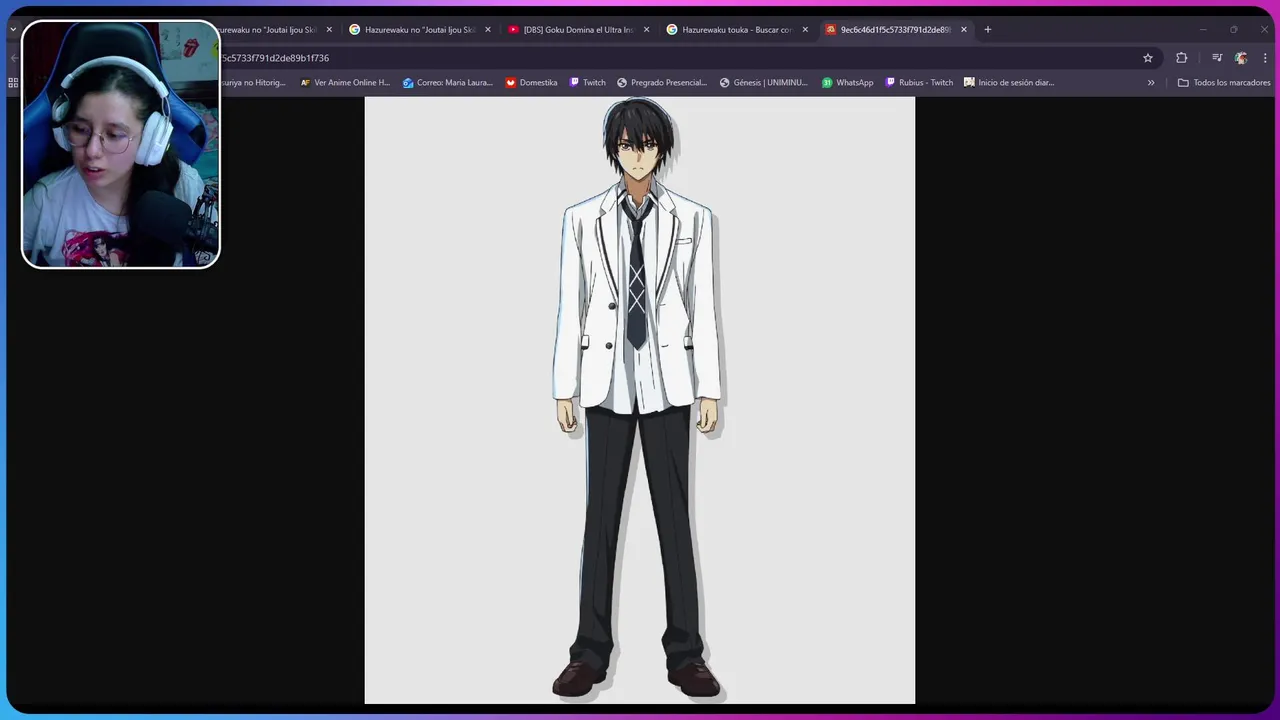Switch to the Hazurewaku touka Google search tab
This screenshot has width=1280, height=720.
737,30
